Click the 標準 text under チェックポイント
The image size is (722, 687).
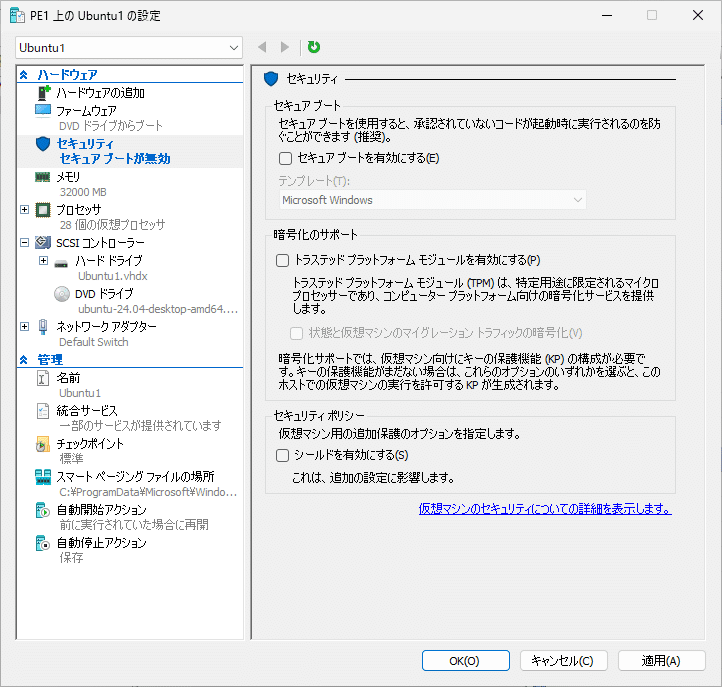coord(71,459)
